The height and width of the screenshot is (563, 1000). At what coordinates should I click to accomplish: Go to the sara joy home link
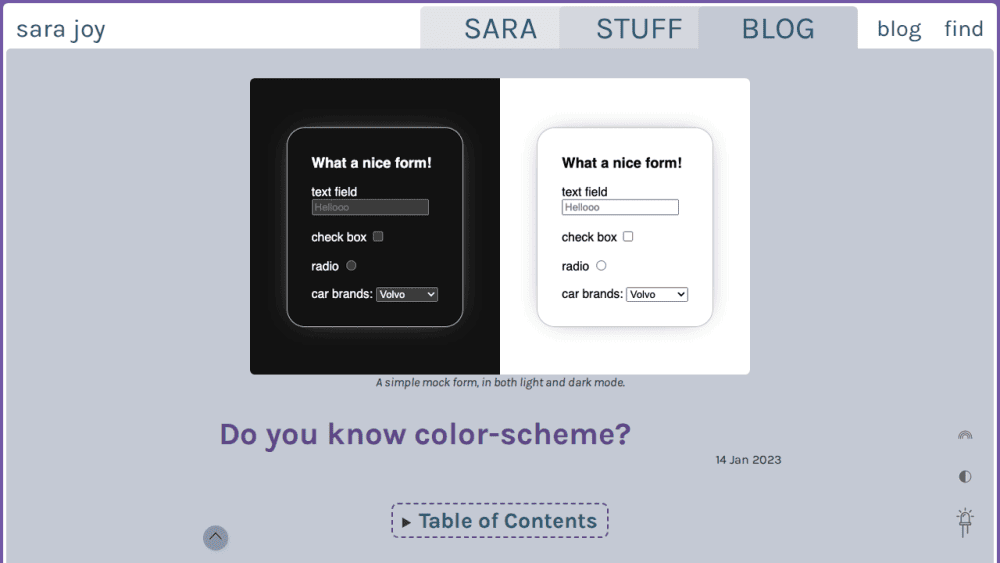[x=61, y=29]
